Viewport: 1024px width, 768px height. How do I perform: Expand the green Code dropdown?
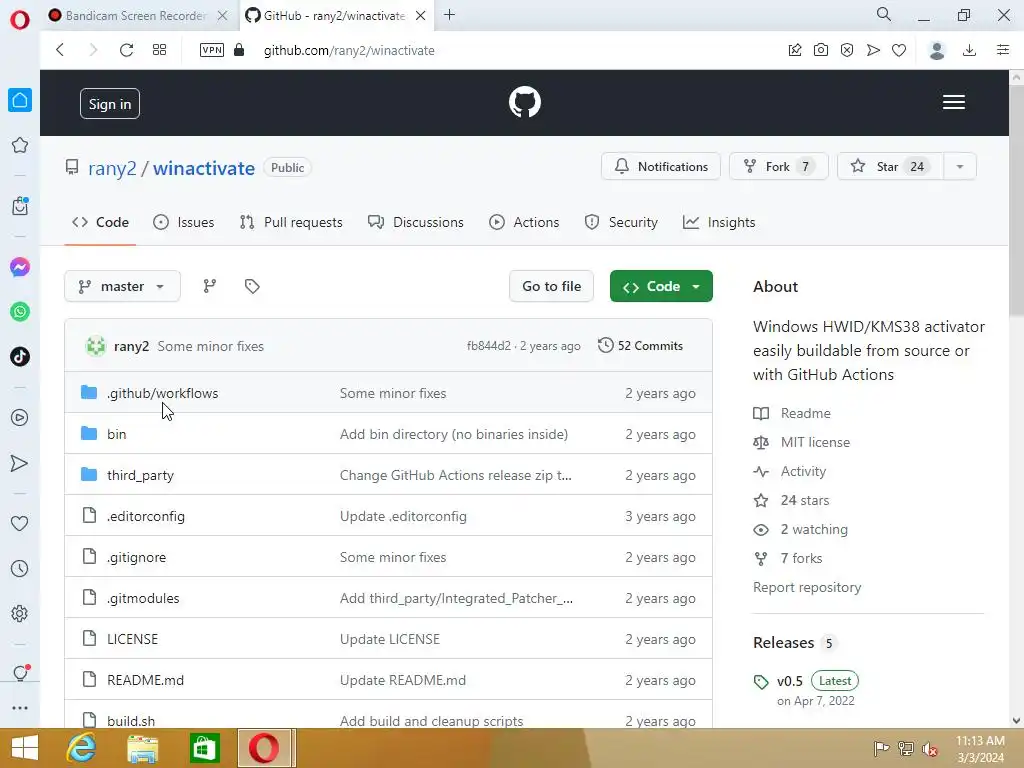(661, 286)
